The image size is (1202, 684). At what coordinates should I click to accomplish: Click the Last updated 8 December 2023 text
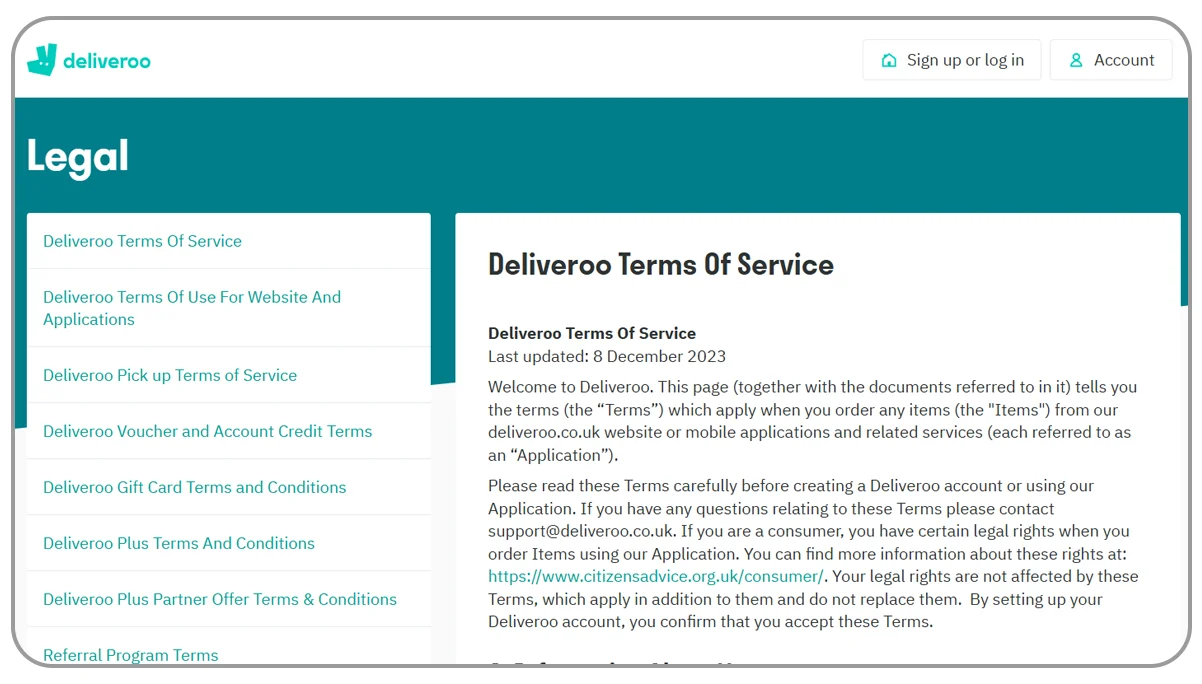[x=606, y=356]
